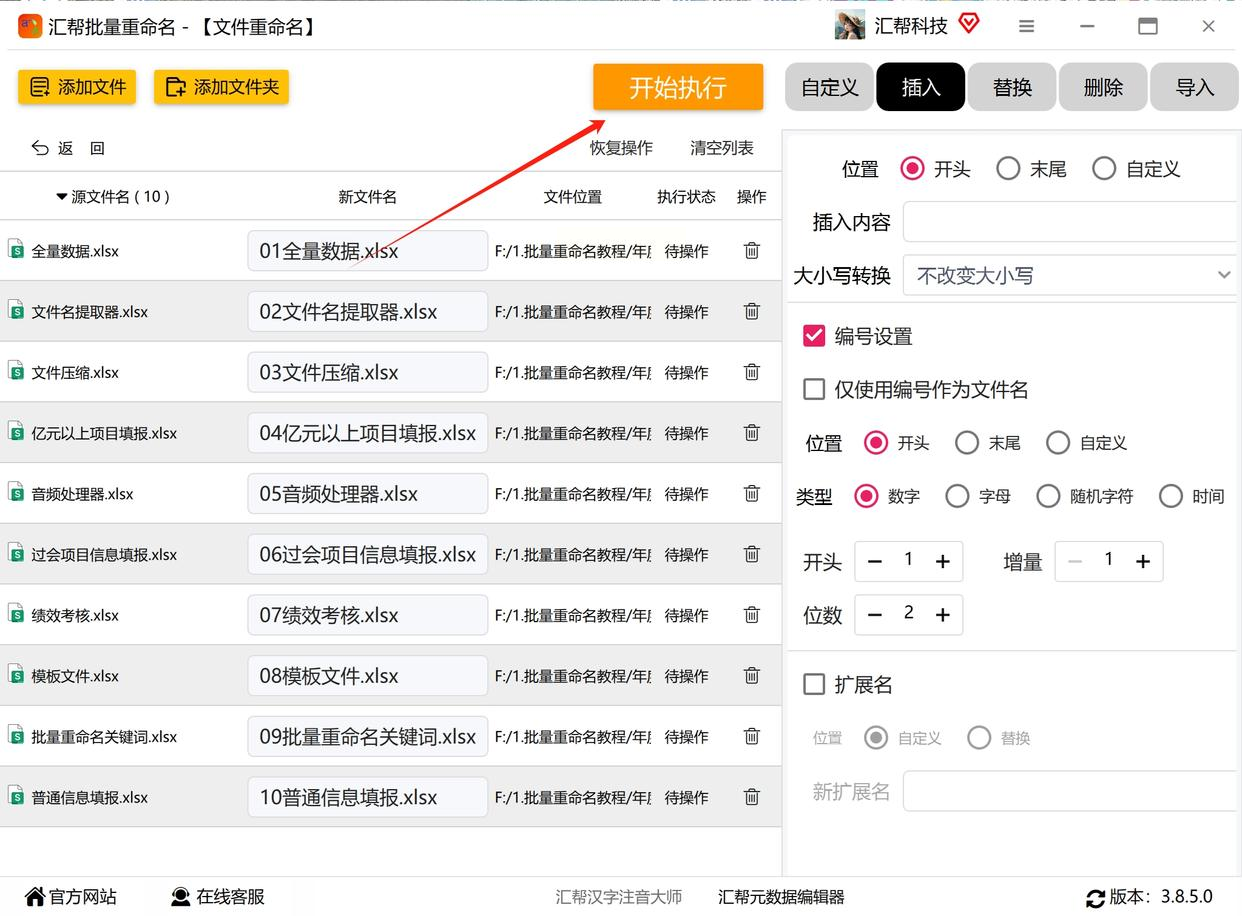
Task: Switch to the 替换 tab
Action: [1012, 87]
